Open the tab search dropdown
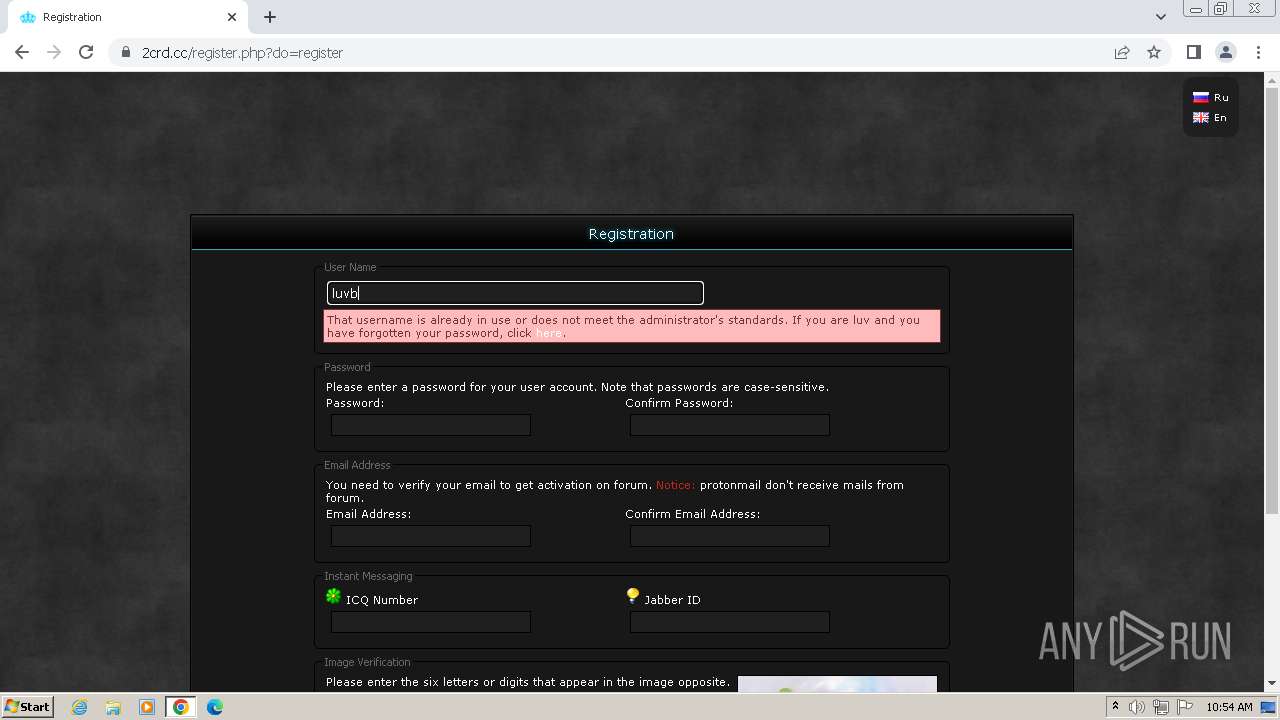This screenshot has height=720, width=1280. click(x=1160, y=17)
